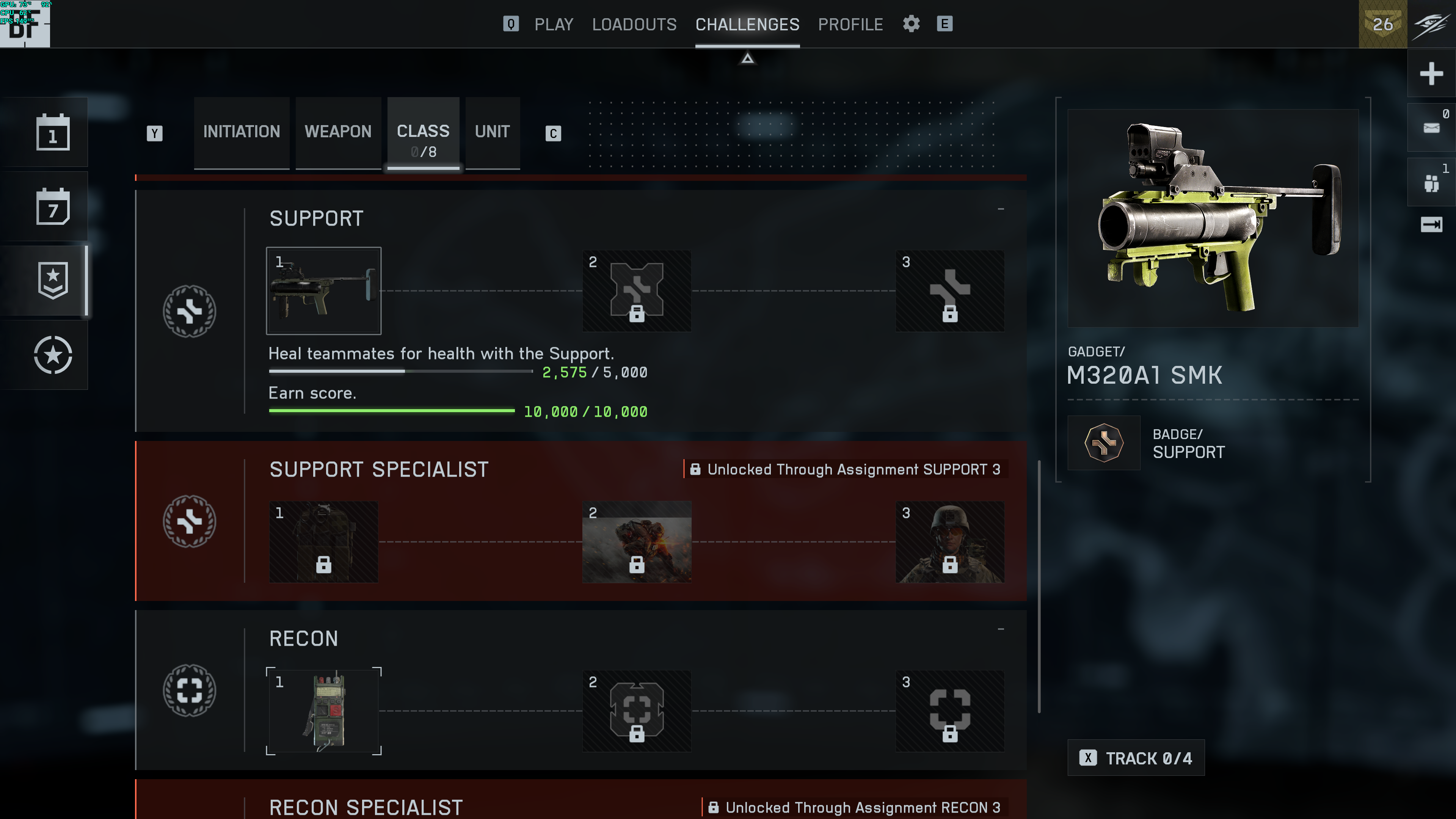This screenshot has width=1456, height=819.
Task: Collapse the Support assignment section
Action: tap(1001, 209)
